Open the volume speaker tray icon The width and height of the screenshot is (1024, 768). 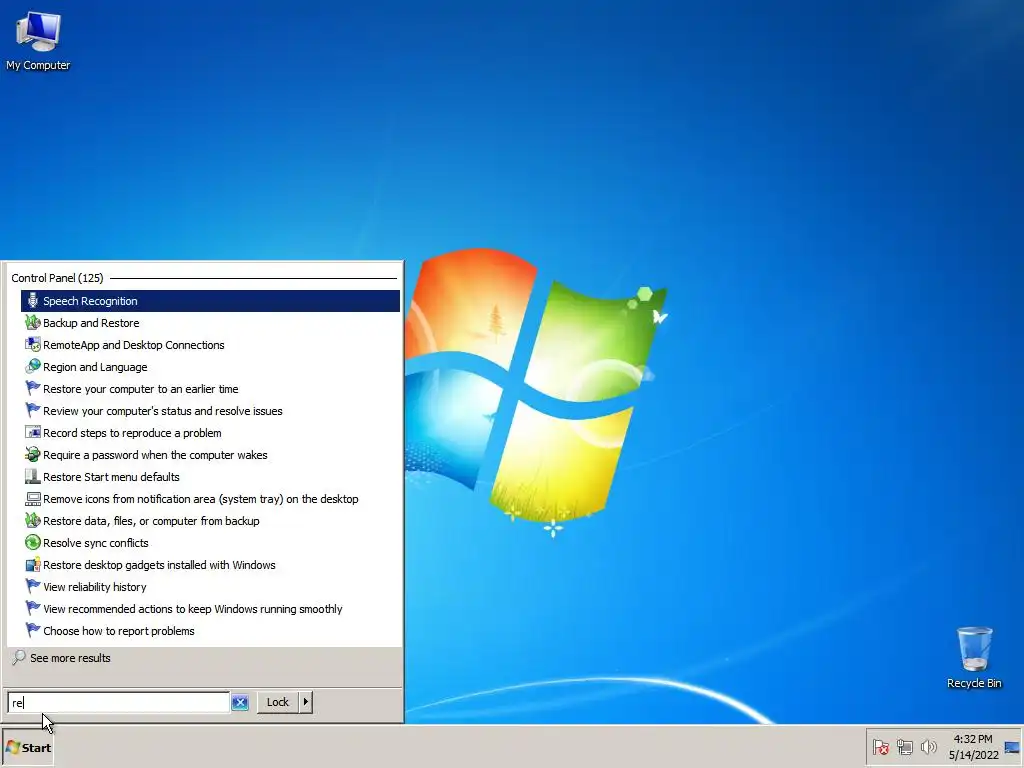[x=929, y=747]
